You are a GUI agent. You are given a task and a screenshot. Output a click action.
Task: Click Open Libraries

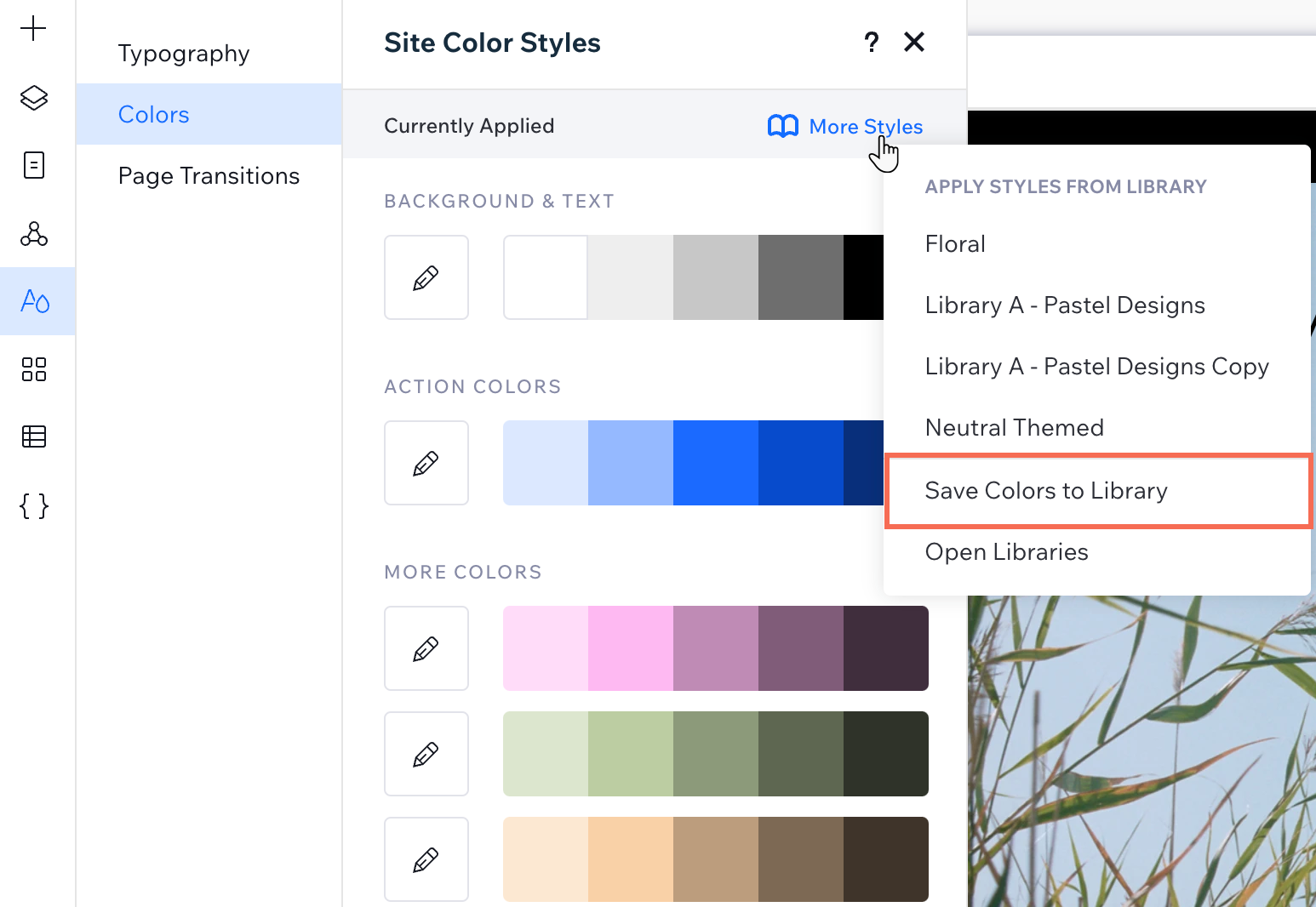point(1006,551)
